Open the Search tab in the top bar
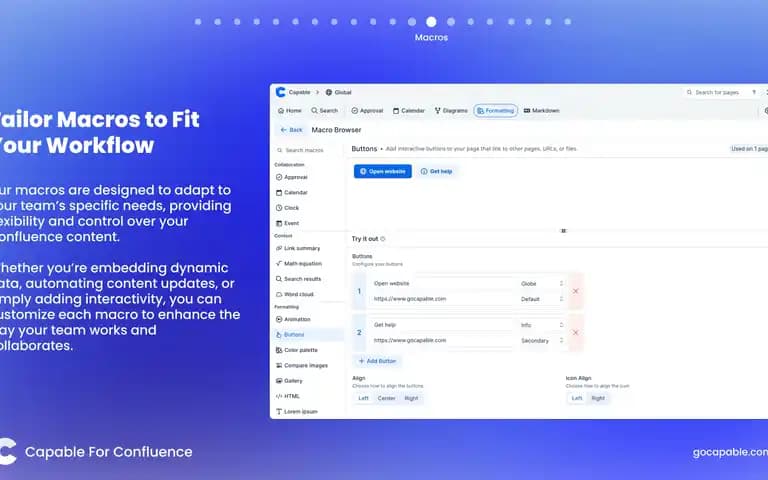Viewport: 768px width, 480px height. point(325,111)
